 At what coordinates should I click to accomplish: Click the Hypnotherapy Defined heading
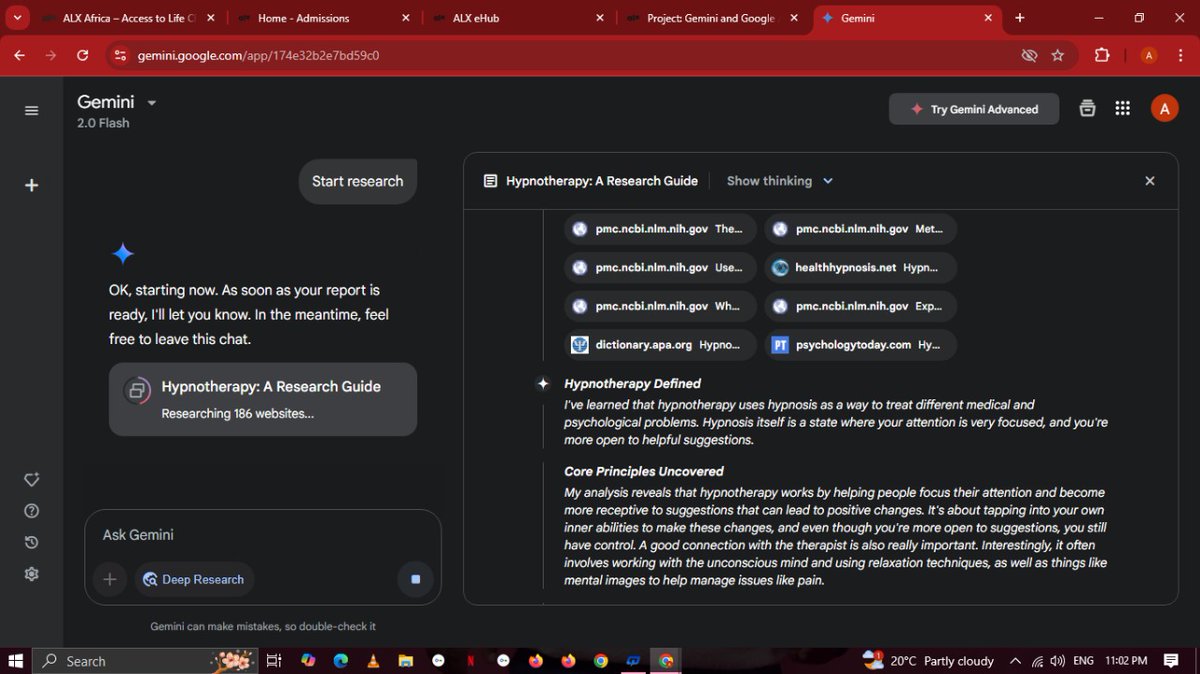(x=632, y=383)
